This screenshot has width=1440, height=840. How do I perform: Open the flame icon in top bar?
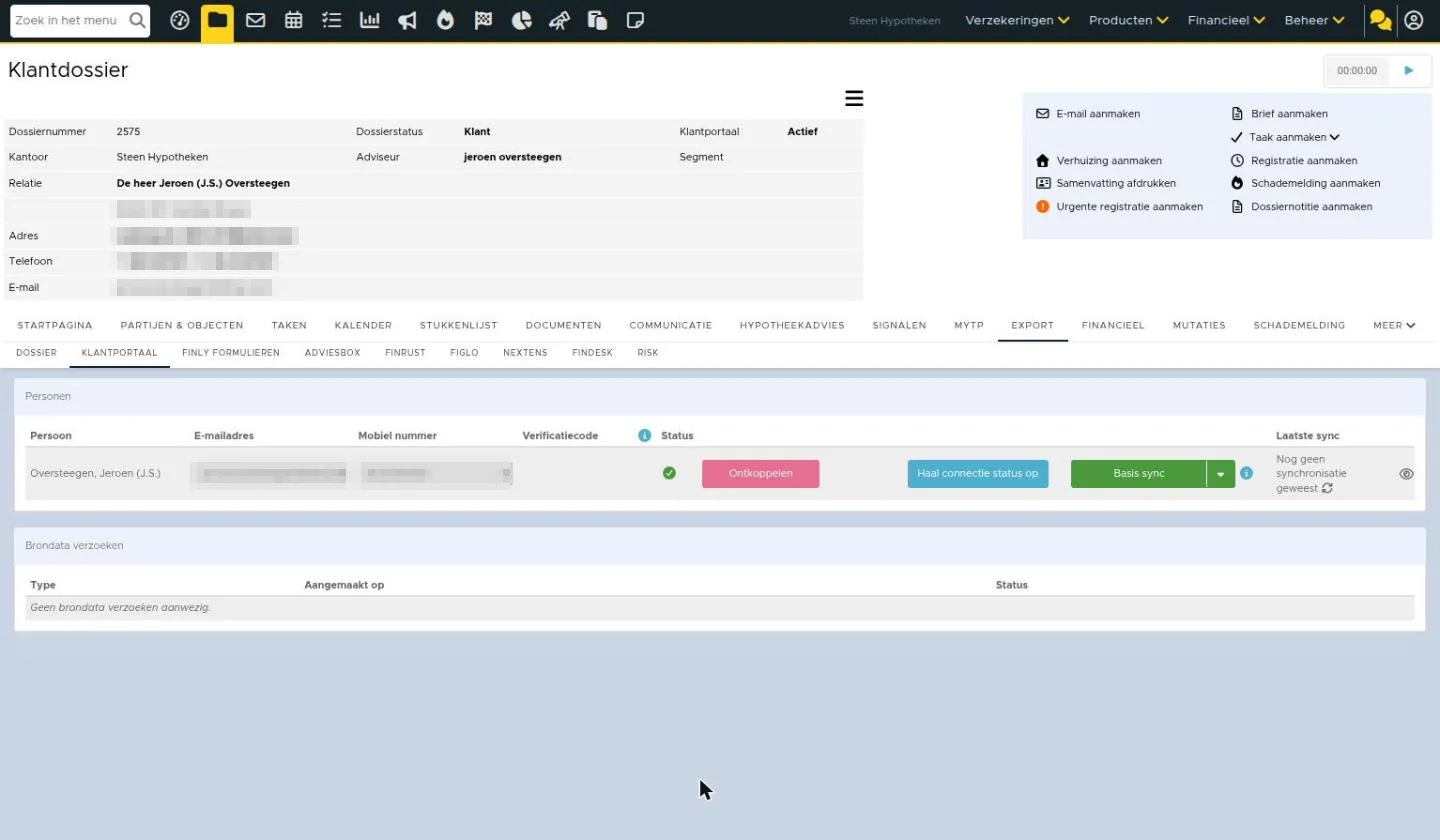445,20
